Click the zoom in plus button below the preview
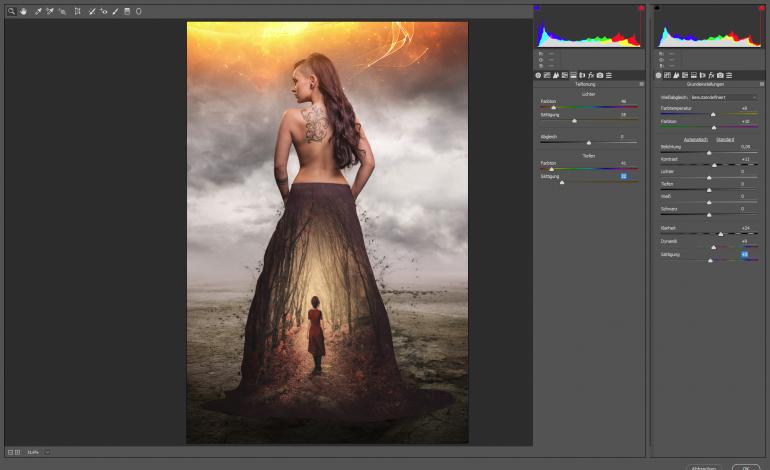Screen dimensions: 770x470 pos(17,452)
